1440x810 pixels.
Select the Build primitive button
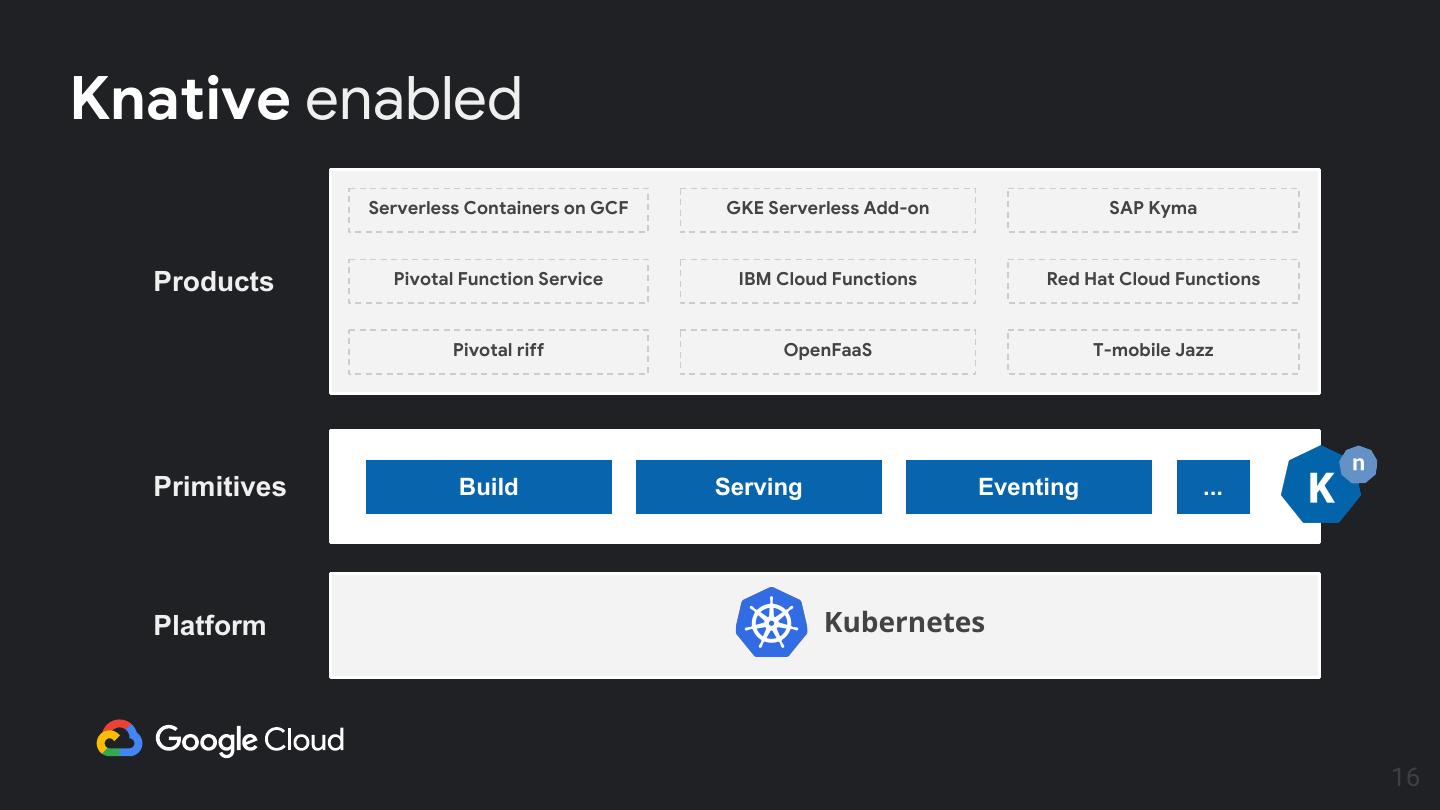click(489, 487)
